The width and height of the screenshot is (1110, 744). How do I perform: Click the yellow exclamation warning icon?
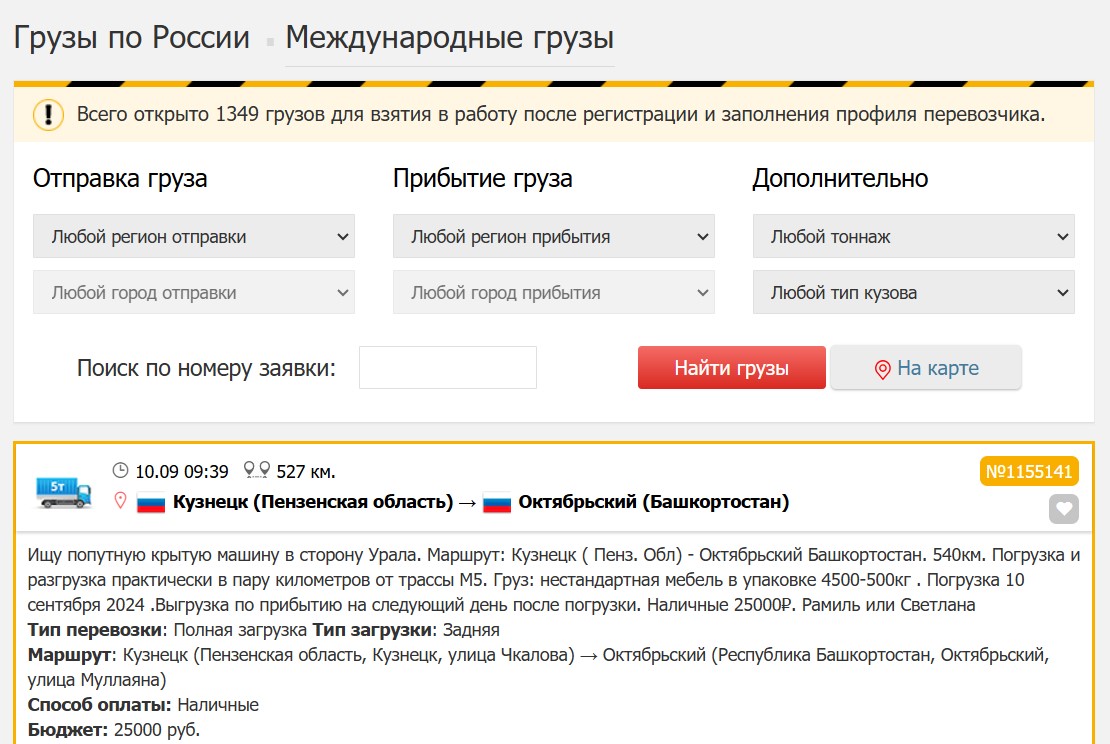click(x=48, y=115)
